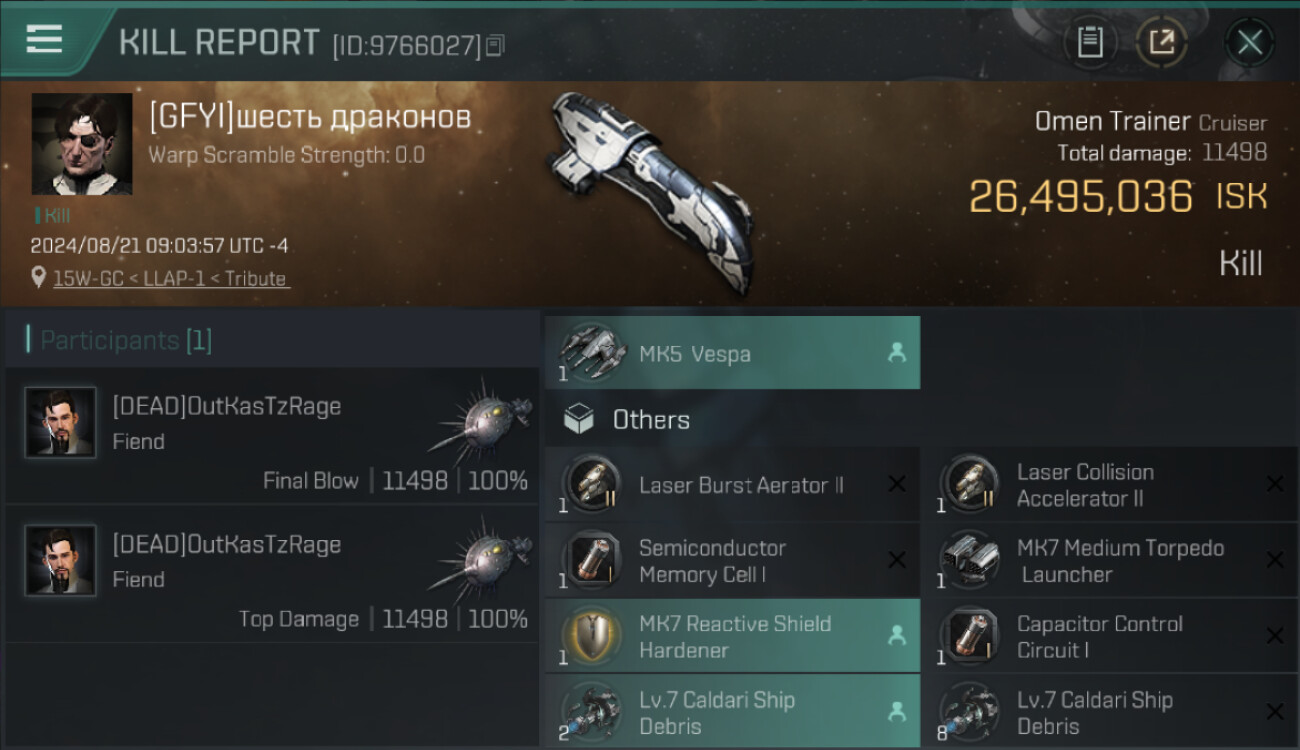1300x750 pixels.
Task: Close the kill report window
Action: [1249, 42]
